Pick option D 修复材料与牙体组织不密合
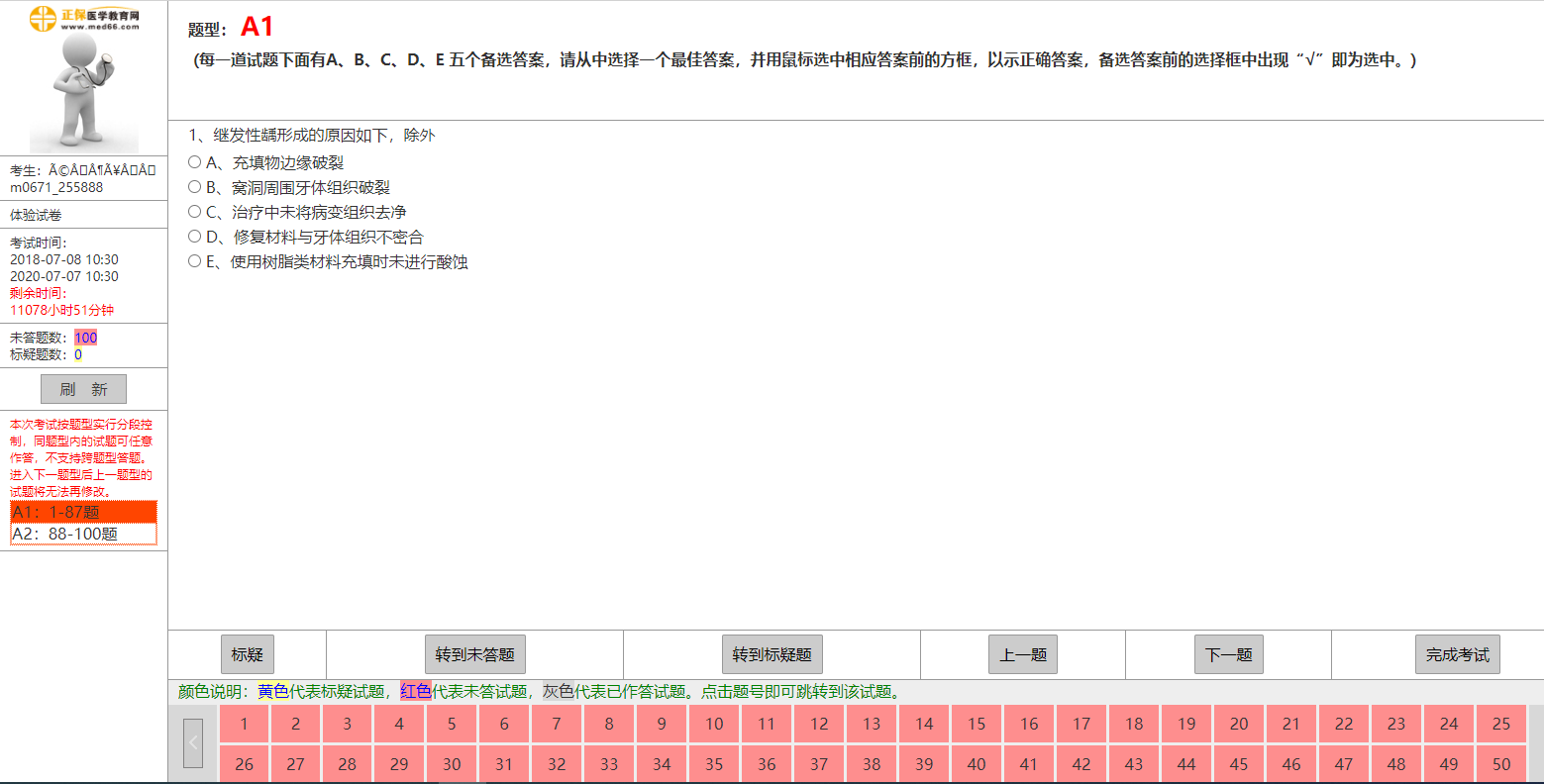 195,237
